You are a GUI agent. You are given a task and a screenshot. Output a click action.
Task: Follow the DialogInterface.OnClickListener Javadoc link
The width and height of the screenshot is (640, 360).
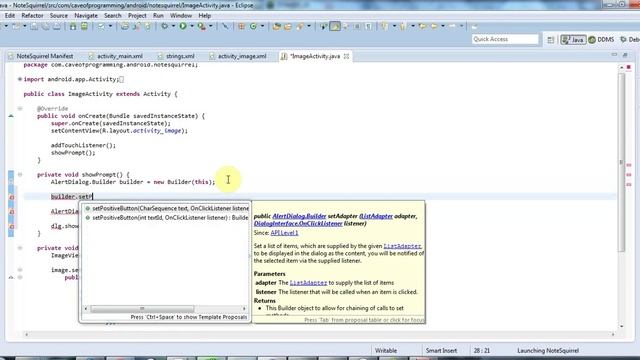tap(298, 224)
